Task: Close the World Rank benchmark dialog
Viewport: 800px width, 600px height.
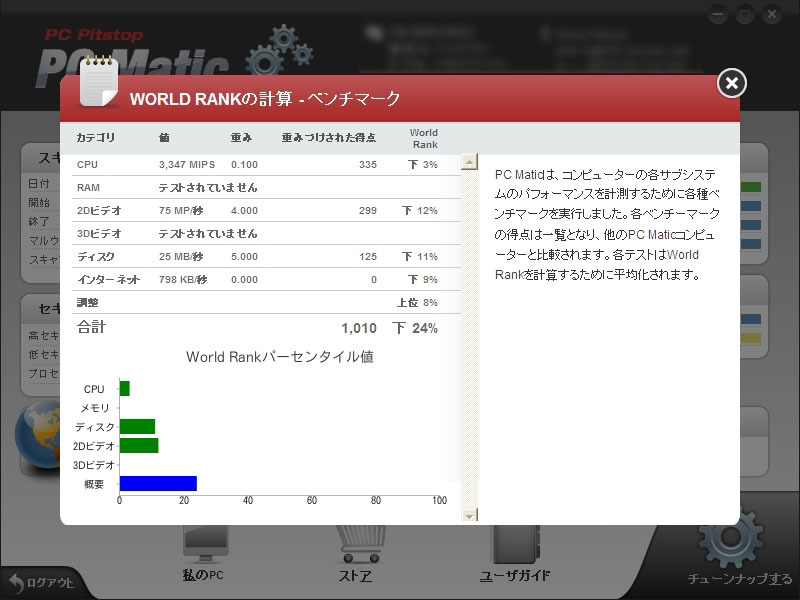Action: click(x=731, y=83)
